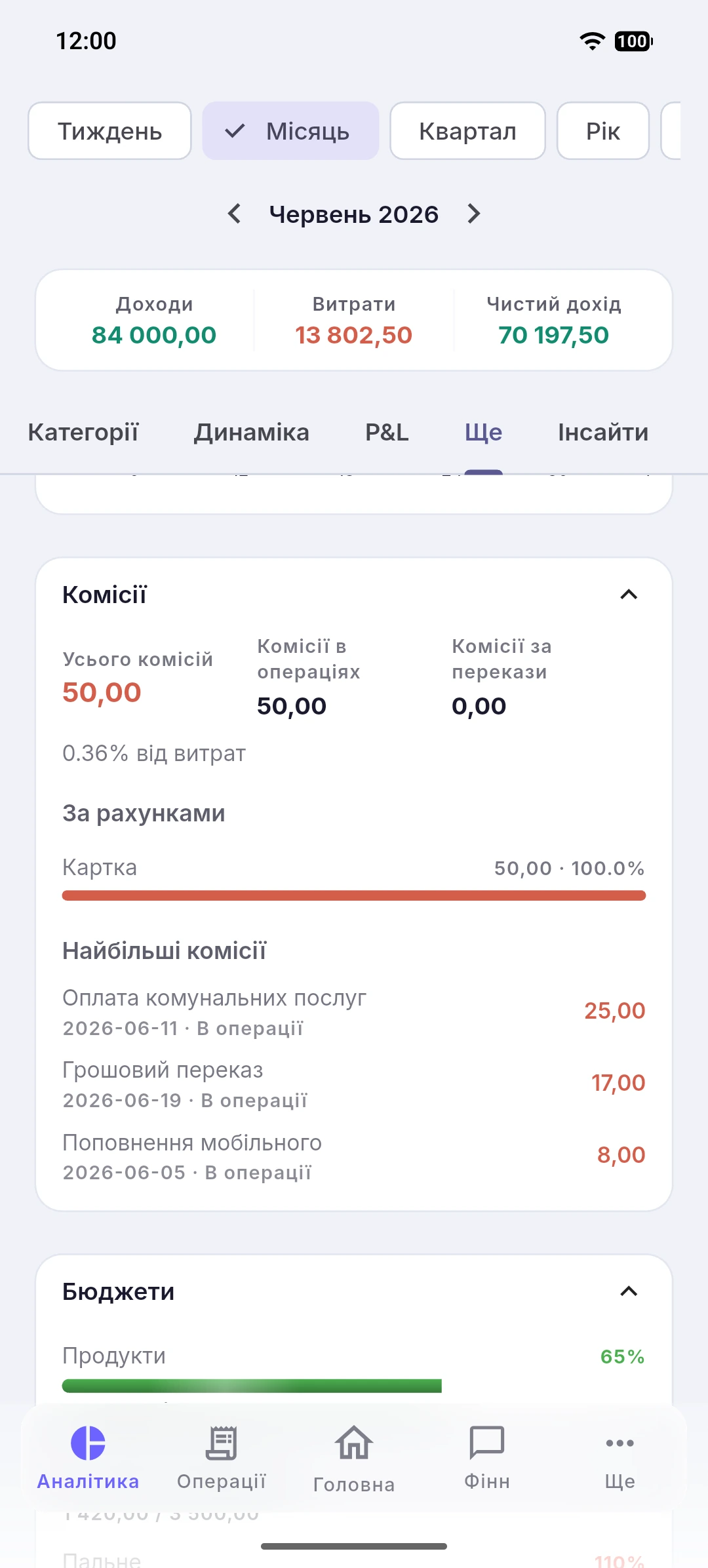The image size is (708, 1568).
Task: Open the Аналітика pie chart icon
Action: tap(88, 1443)
